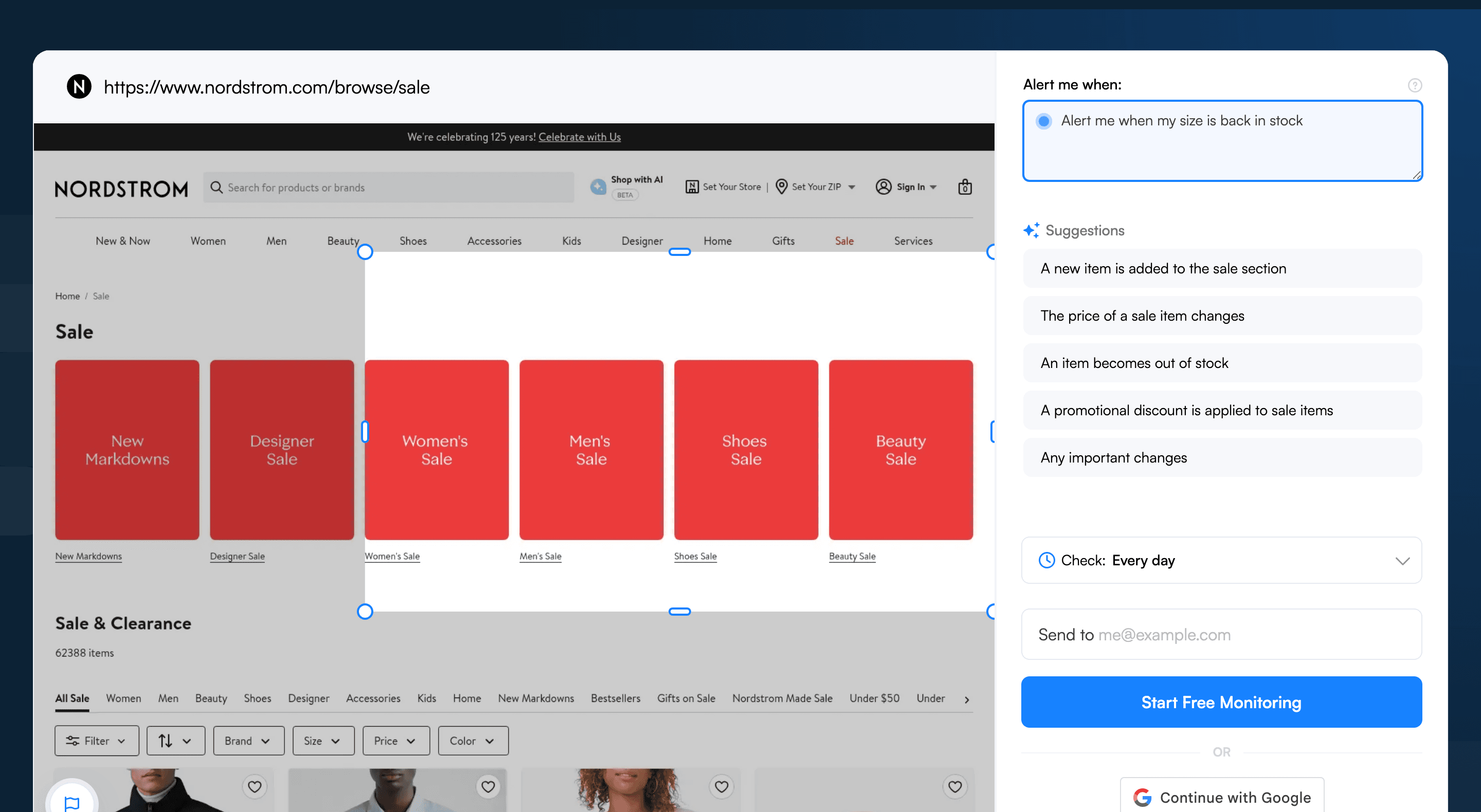Click the Nordstrom wordmark logo
Viewport: 1481px width, 812px height.
pos(121,189)
